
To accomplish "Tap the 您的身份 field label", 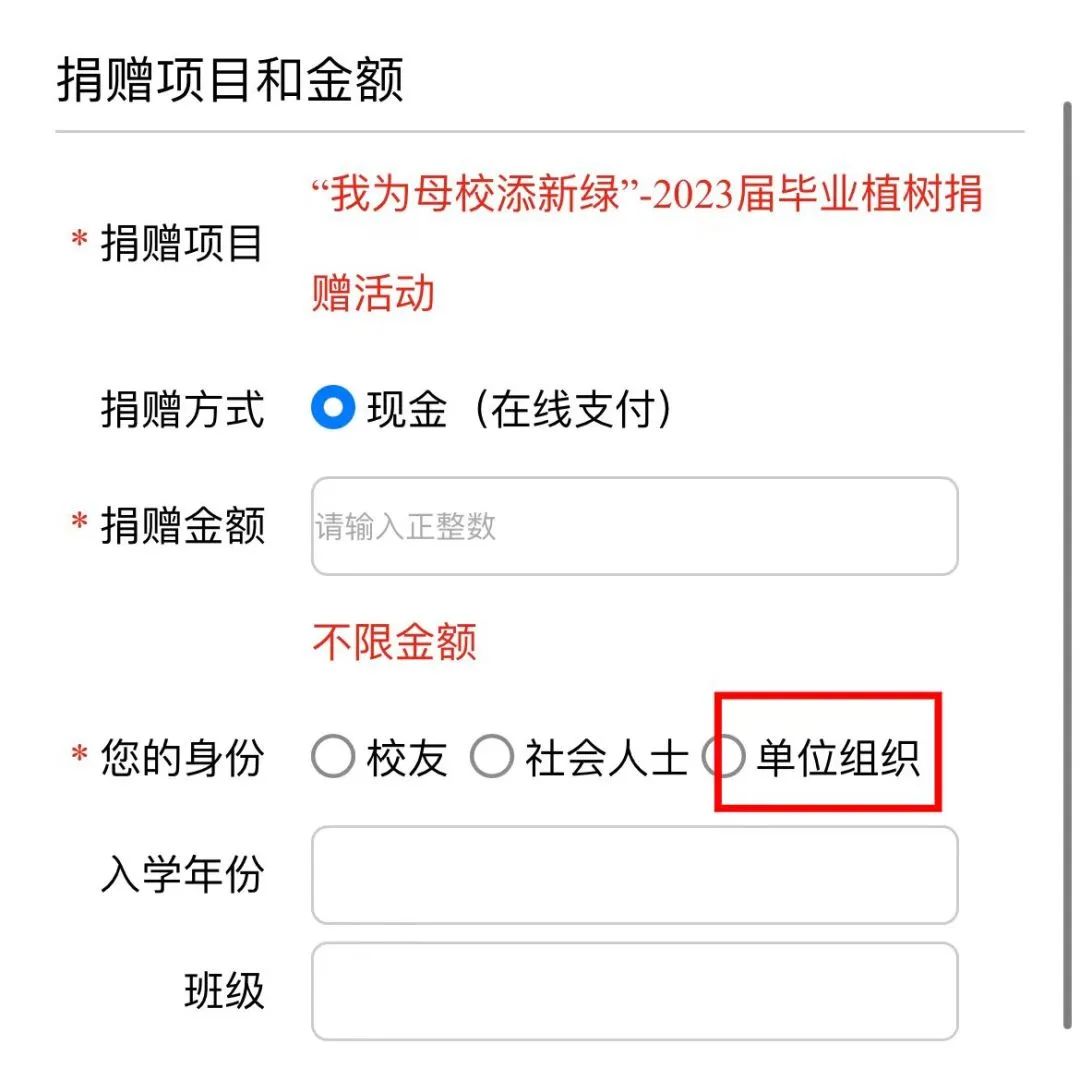I will (182, 759).
